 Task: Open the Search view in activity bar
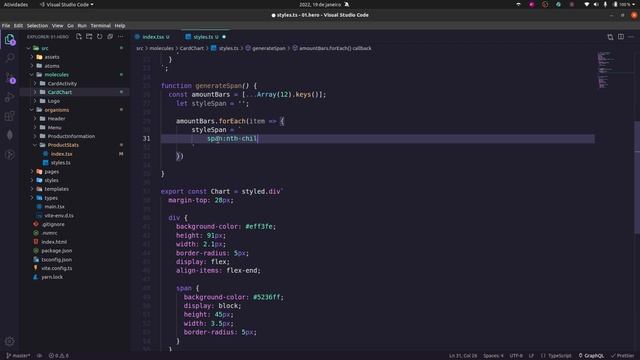point(10,58)
